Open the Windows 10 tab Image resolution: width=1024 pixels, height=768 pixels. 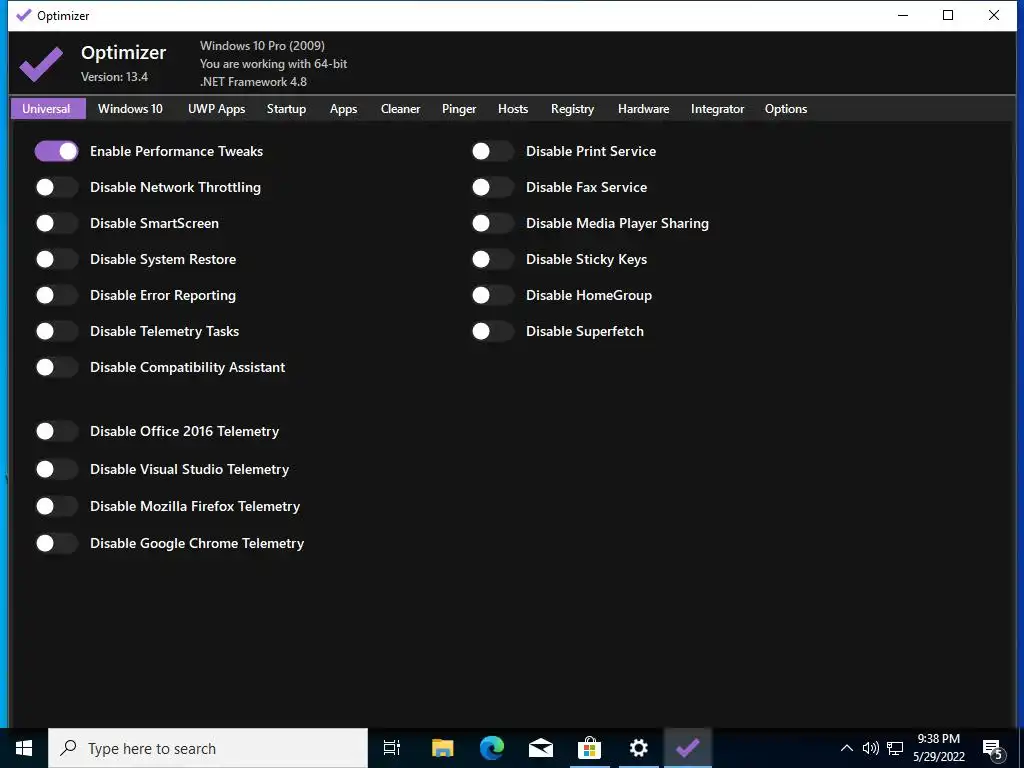pyautogui.click(x=131, y=109)
